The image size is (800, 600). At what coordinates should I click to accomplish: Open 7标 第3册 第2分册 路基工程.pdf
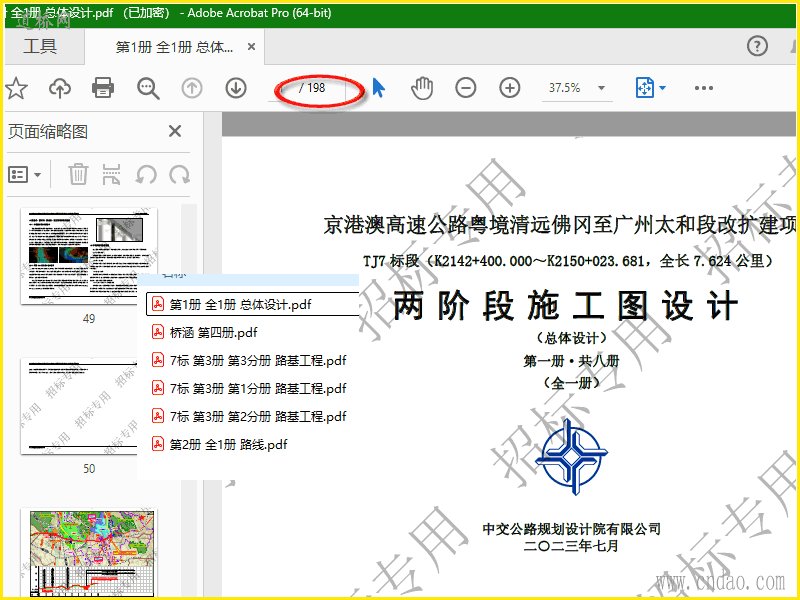[249, 417]
